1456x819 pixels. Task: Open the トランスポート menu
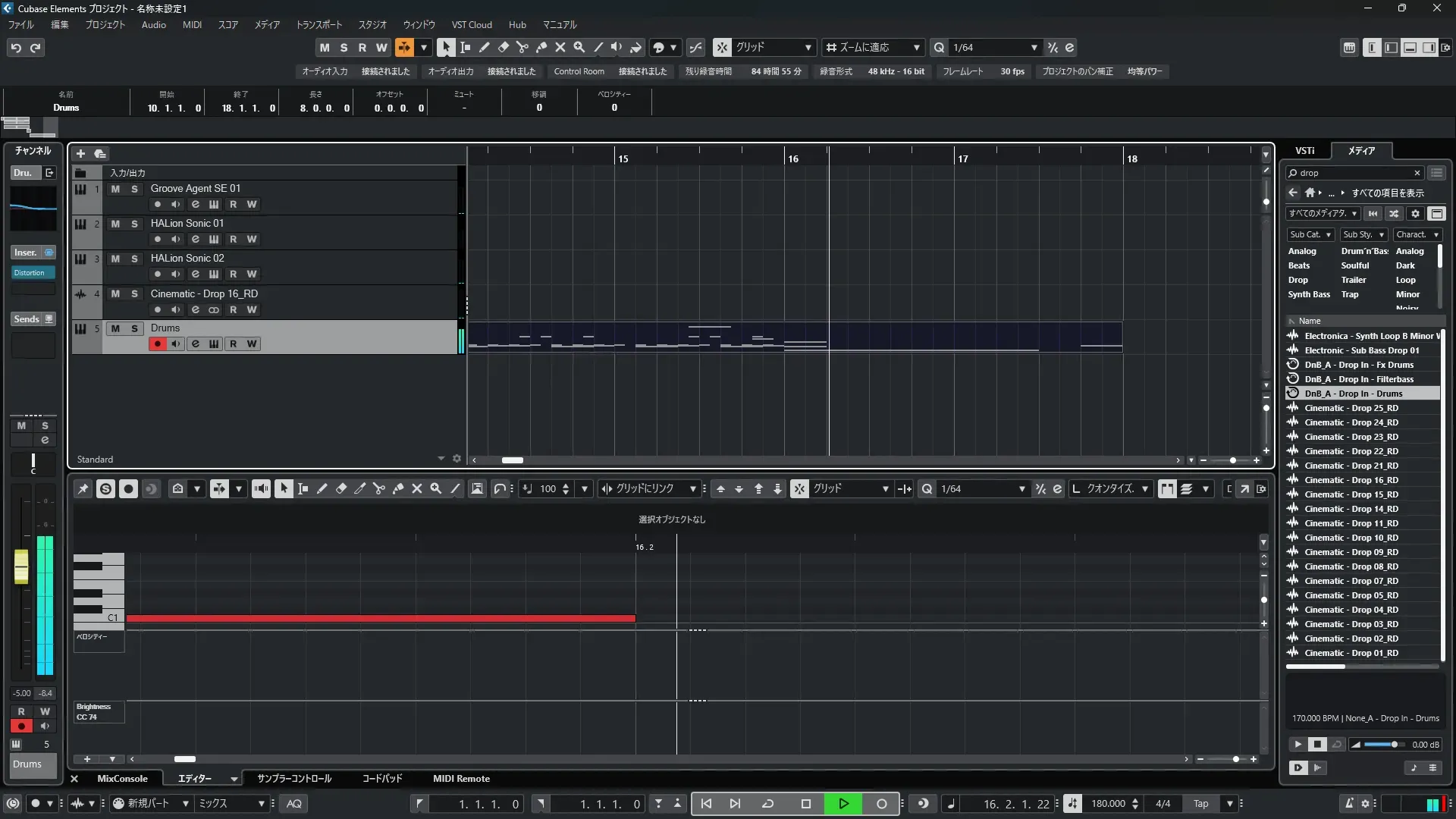point(318,25)
